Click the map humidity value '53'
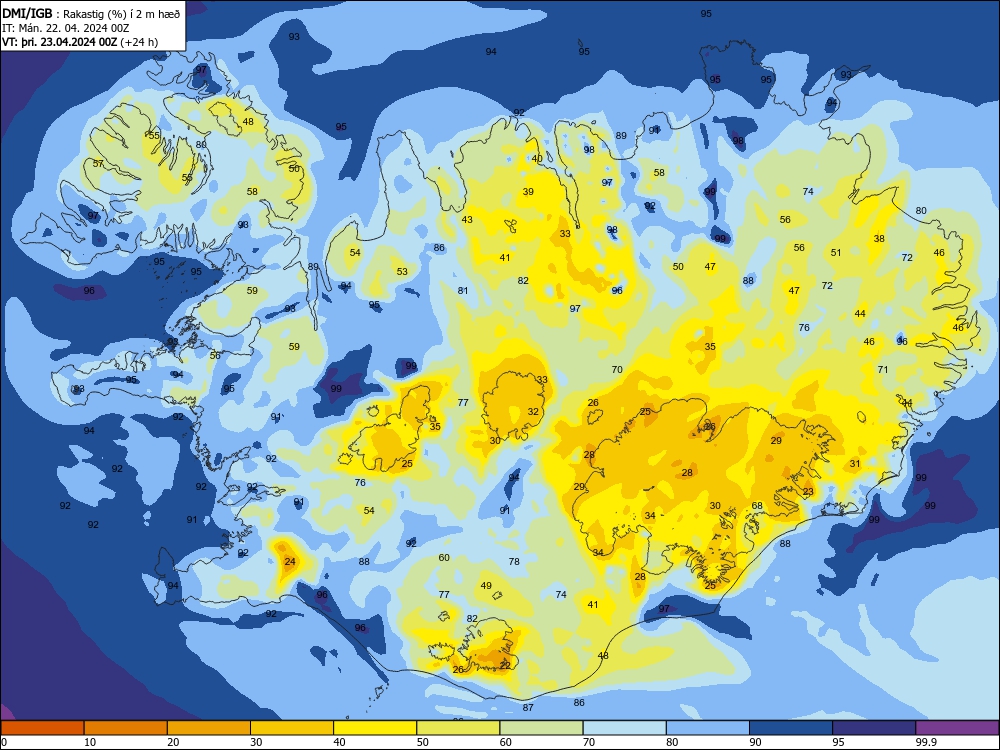The image size is (1000, 750). click(x=402, y=272)
